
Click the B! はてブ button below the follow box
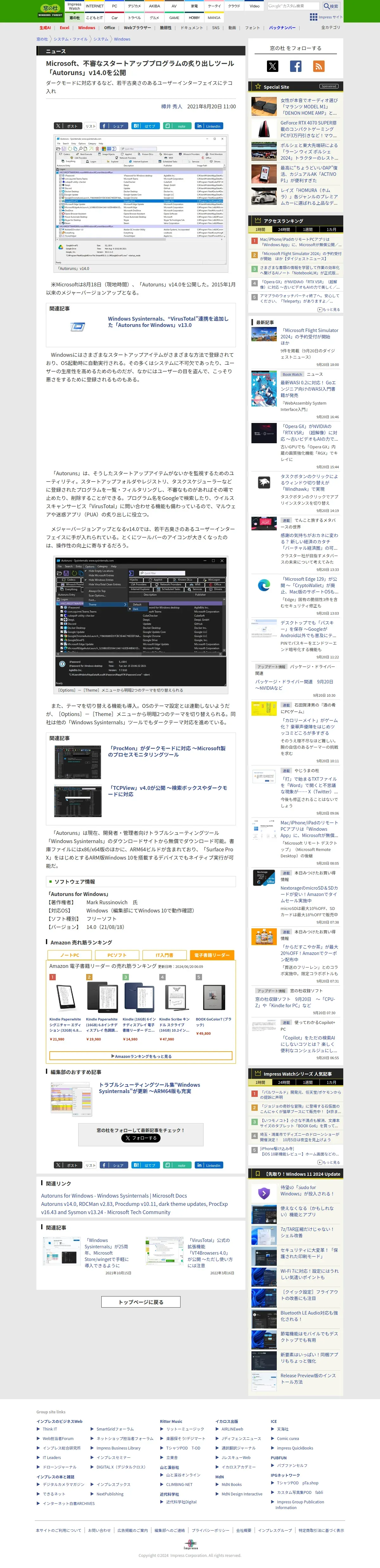pyautogui.click(x=145, y=1165)
